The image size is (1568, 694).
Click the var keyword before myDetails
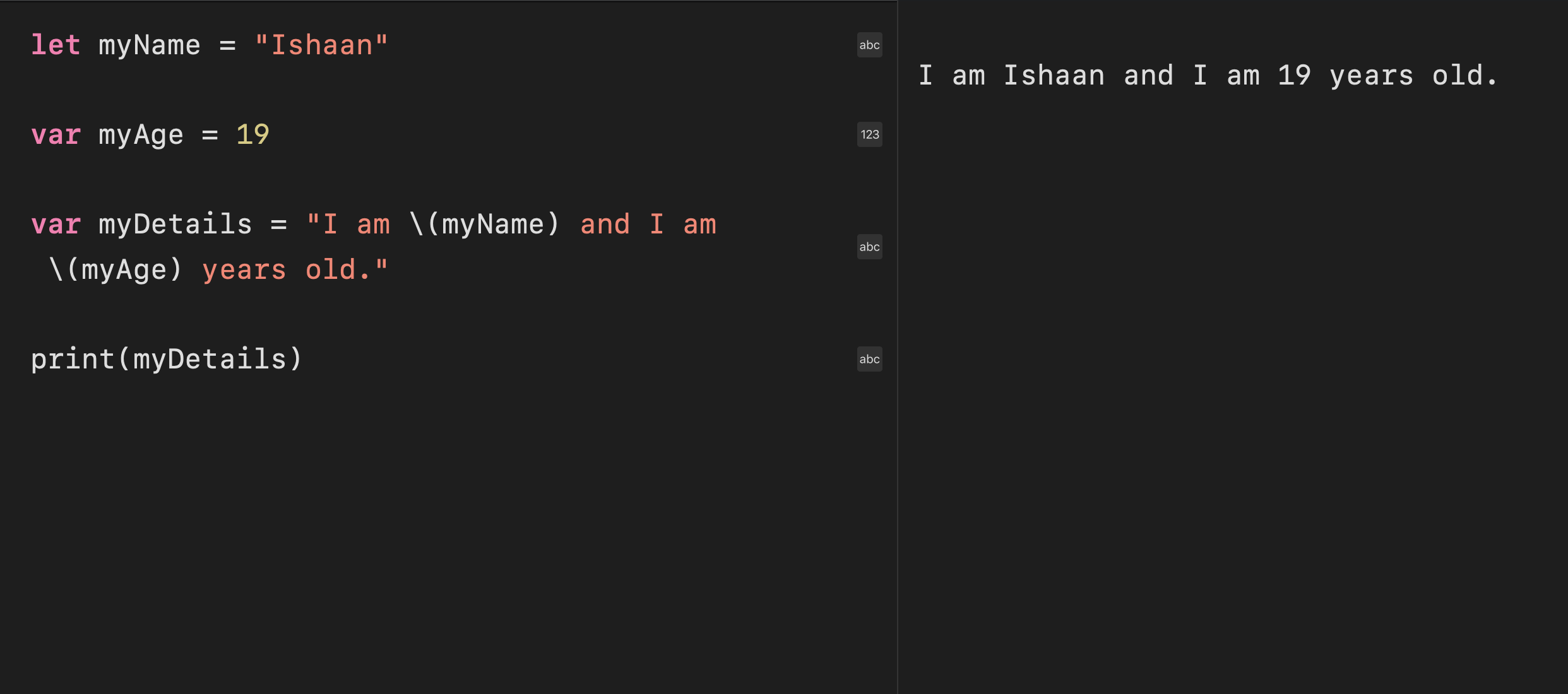[56, 225]
